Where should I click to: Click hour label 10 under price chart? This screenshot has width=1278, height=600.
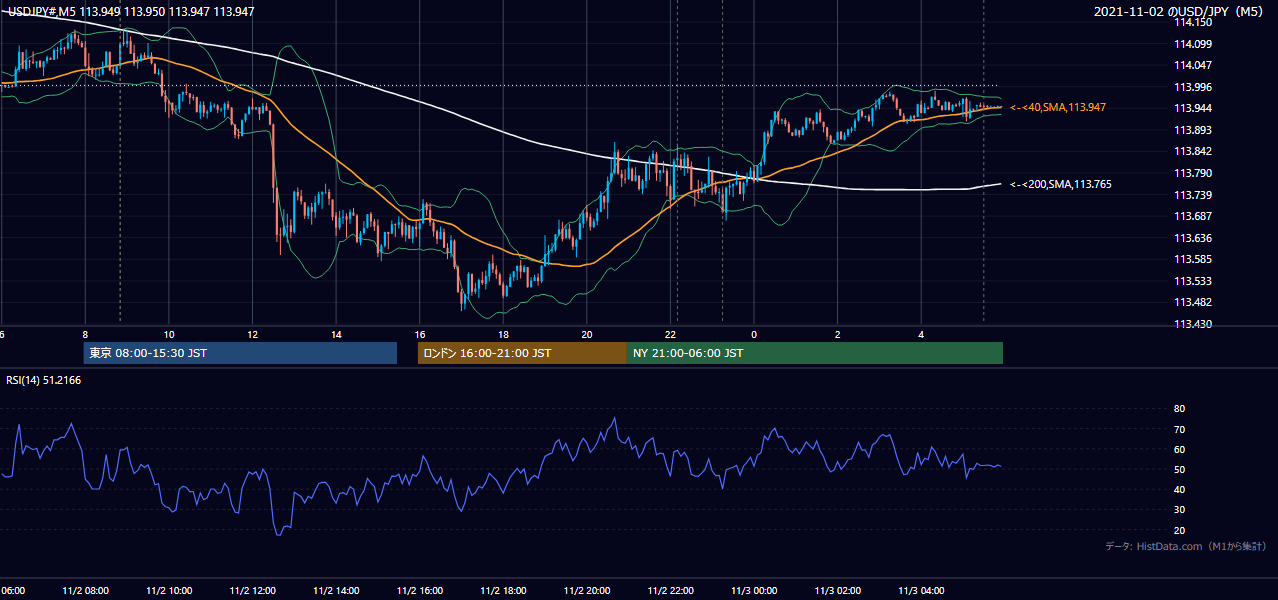point(169,335)
